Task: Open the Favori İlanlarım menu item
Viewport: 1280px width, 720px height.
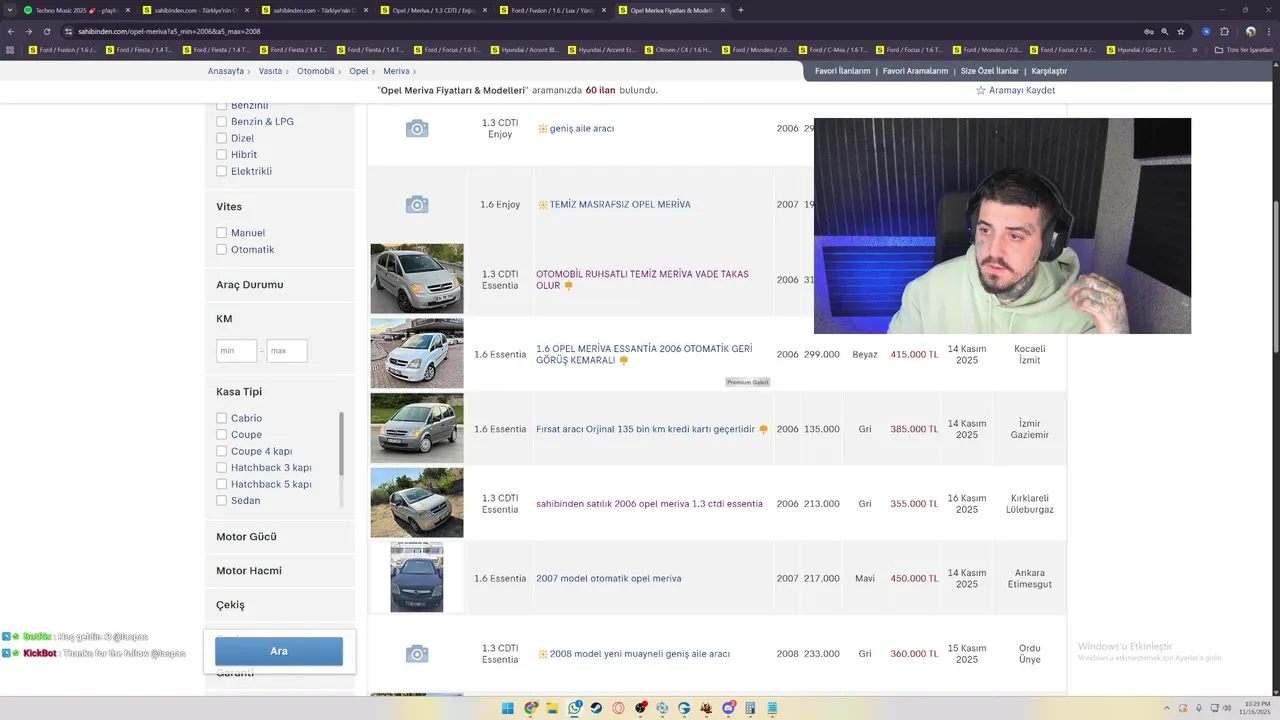Action: (x=842, y=71)
